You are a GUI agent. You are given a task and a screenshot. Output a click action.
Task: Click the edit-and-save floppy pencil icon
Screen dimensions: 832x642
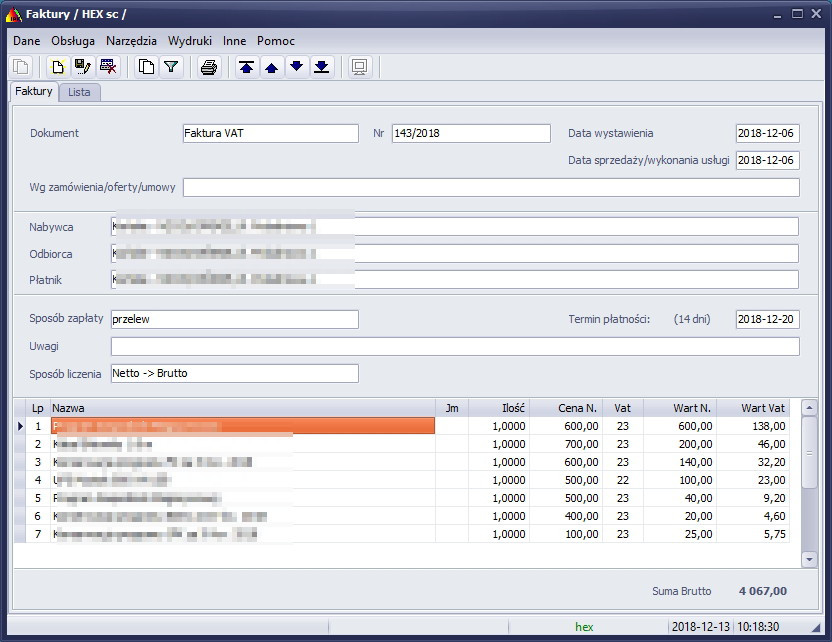coord(83,67)
